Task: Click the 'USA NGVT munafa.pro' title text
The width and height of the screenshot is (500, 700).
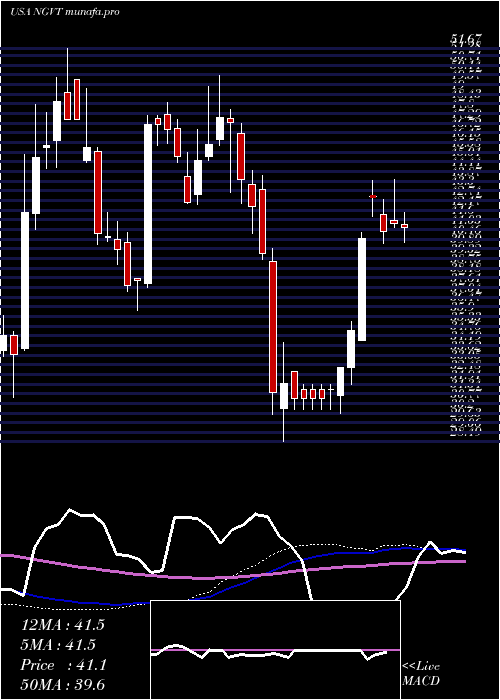Action: [65, 12]
